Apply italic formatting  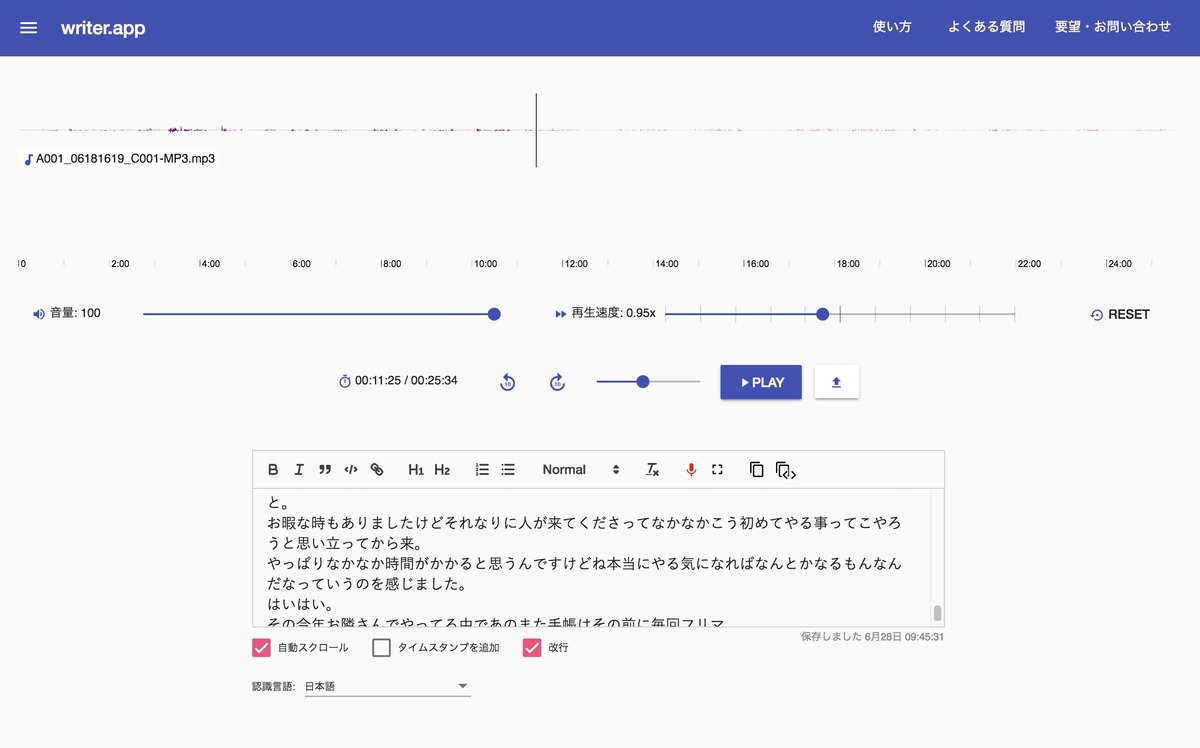[298, 469]
